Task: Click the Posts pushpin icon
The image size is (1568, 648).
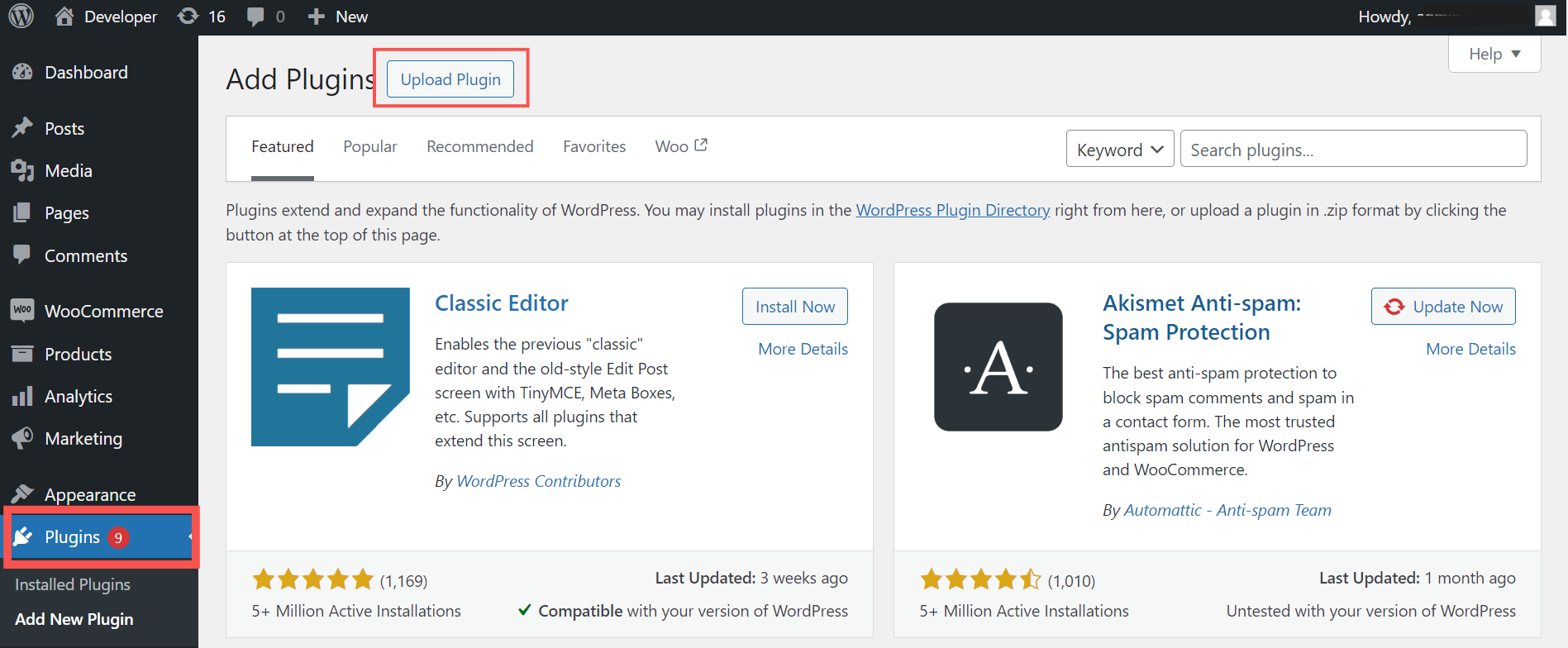Action: coord(22,128)
